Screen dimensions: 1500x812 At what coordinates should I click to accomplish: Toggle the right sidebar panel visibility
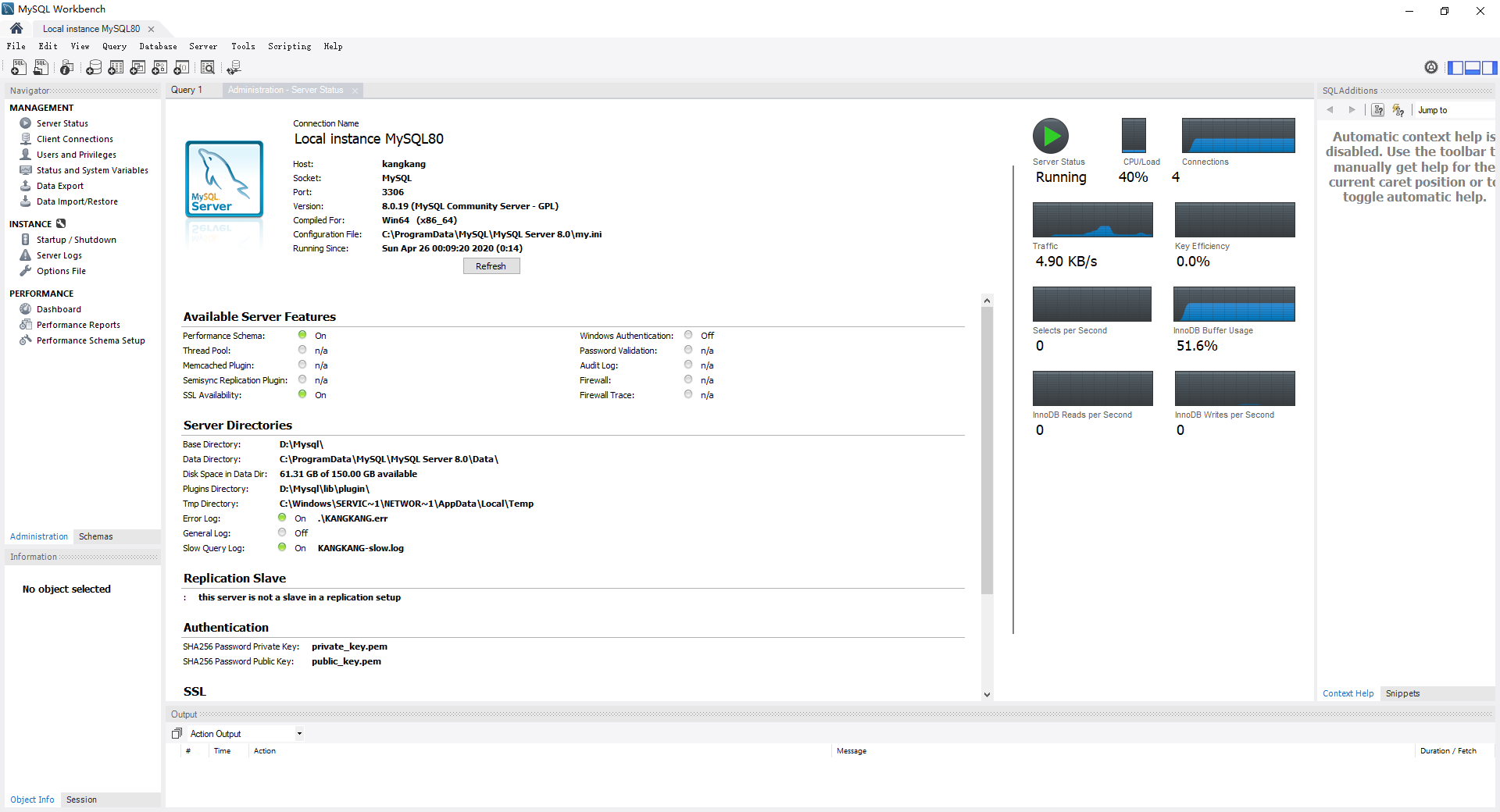pyautogui.click(x=1490, y=68)
